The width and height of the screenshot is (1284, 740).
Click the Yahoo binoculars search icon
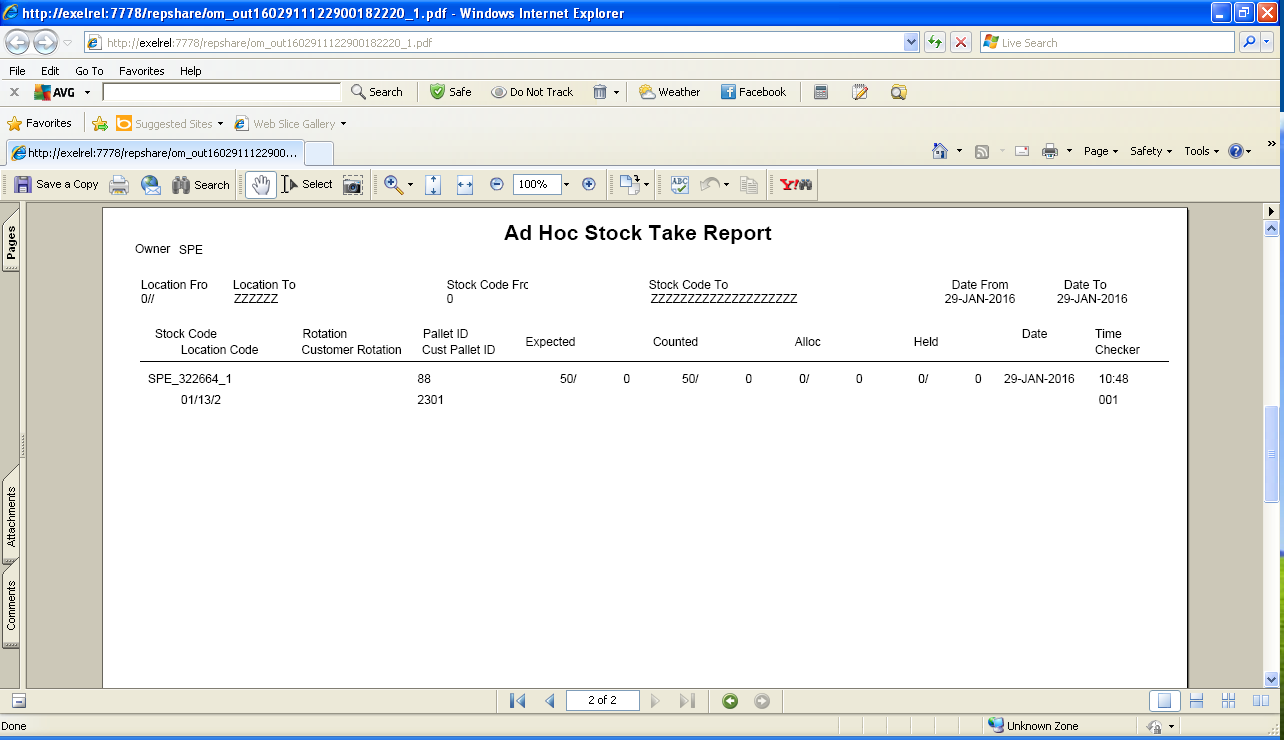[796, 185]
